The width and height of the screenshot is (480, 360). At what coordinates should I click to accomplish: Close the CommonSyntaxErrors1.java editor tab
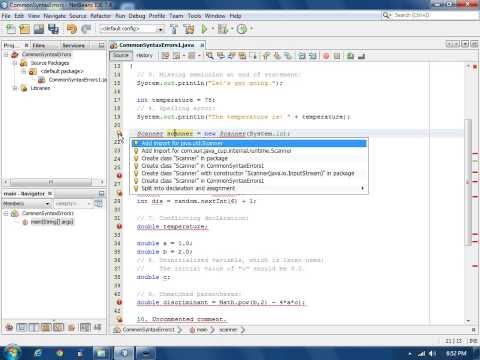click(202, 45)
